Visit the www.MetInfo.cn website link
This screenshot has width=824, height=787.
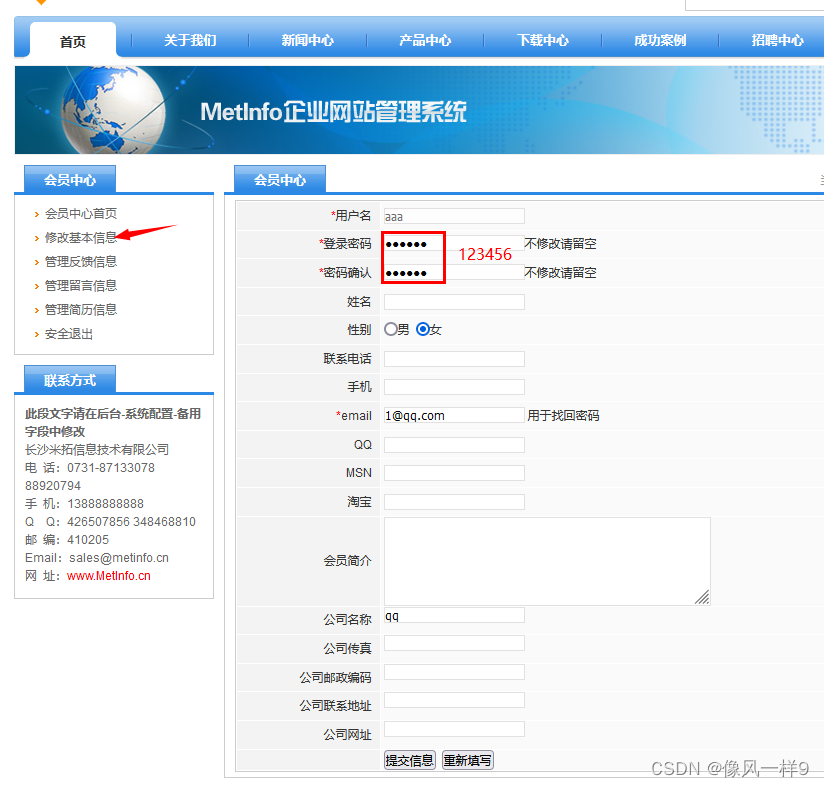coord(109,576)
